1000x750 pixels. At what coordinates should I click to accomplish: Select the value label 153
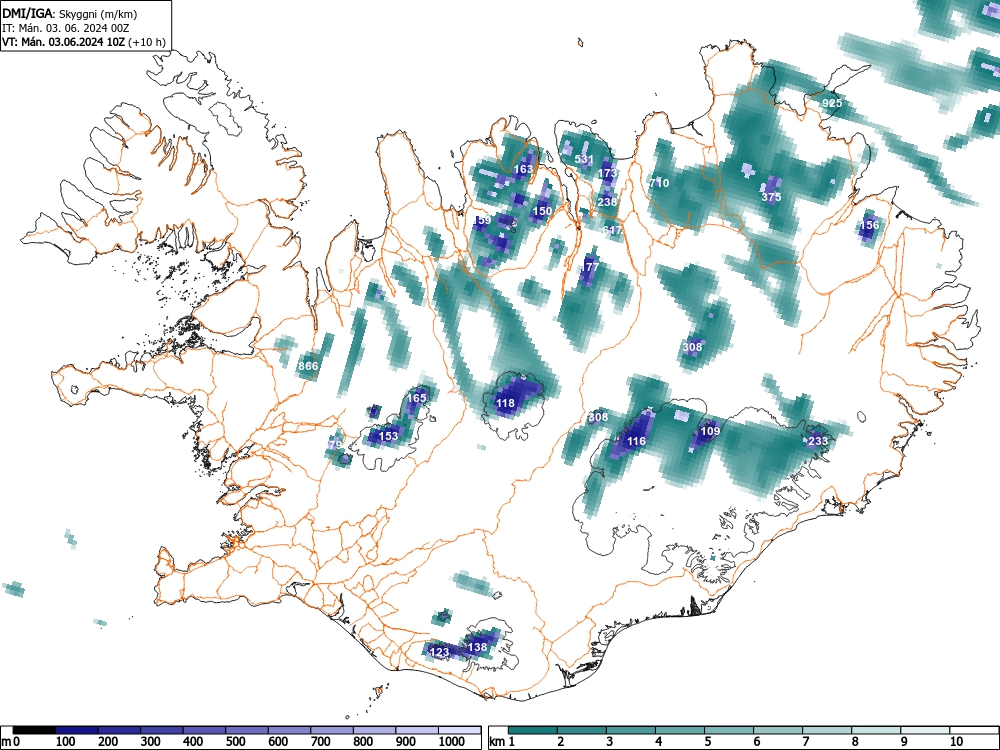(388, 436)
